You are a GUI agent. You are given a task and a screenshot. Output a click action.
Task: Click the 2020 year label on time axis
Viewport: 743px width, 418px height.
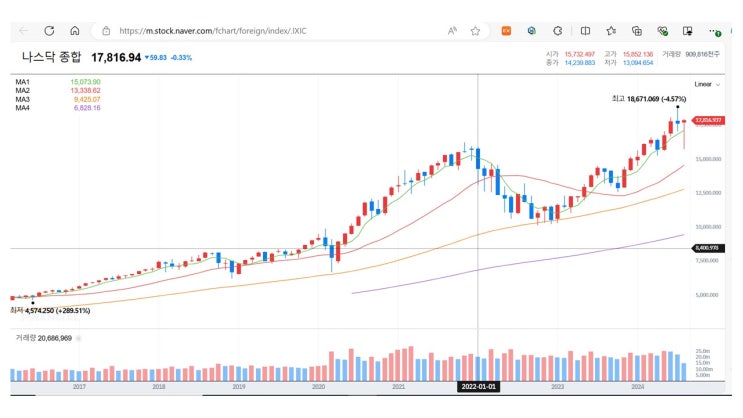coord(318,385)
